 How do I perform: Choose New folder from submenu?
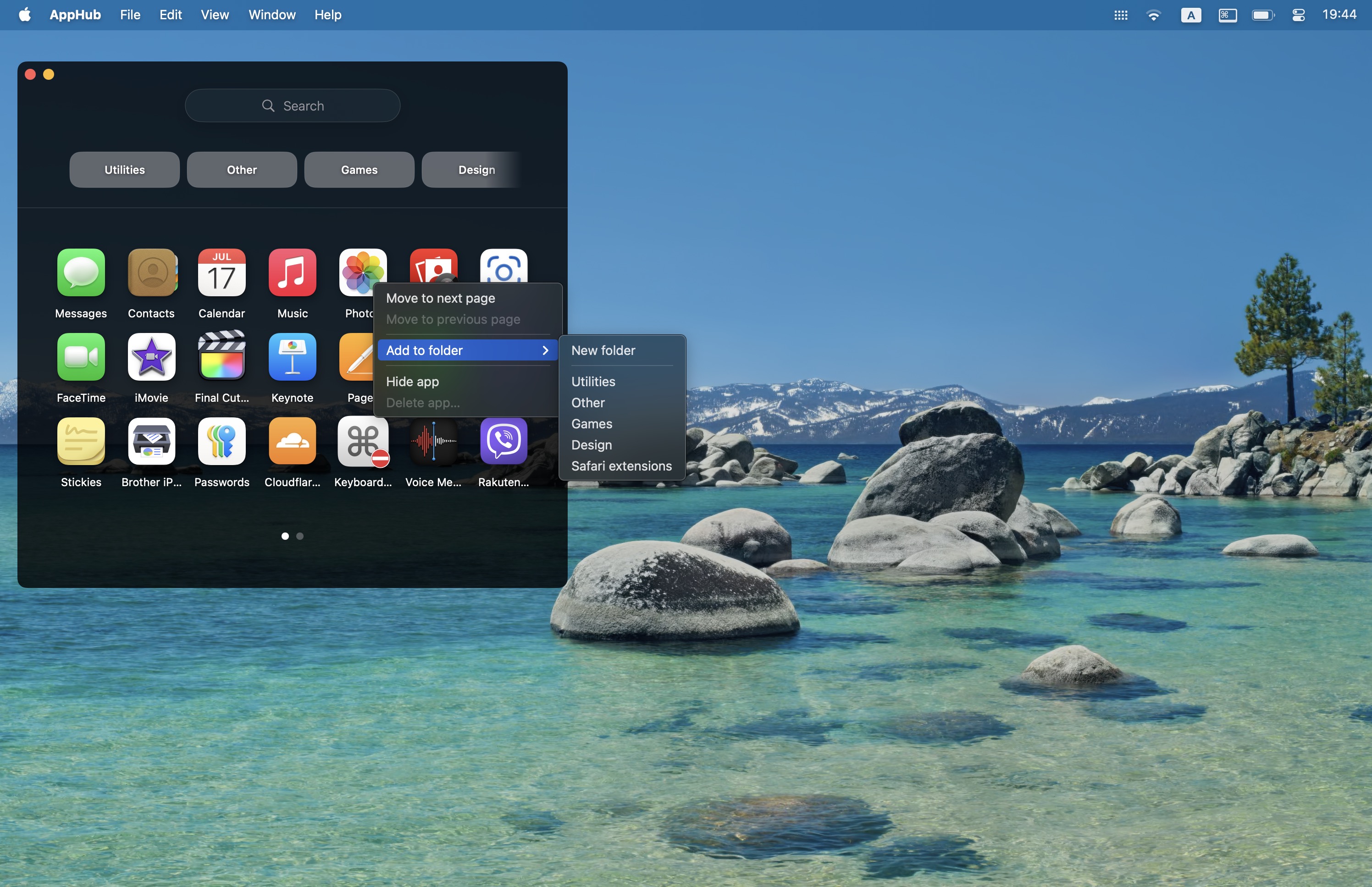603,350
